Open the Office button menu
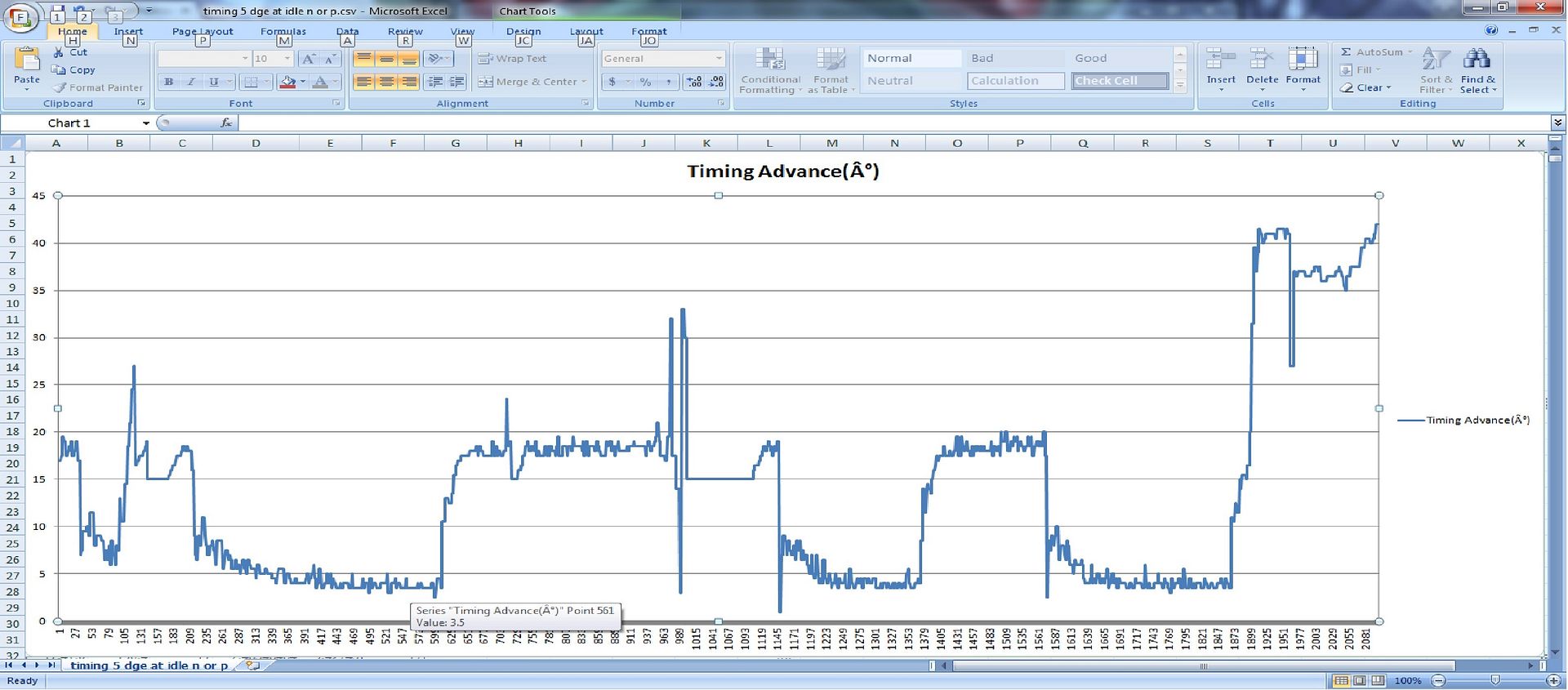Viewport: 1568px width, 690px height. (21, 17)
